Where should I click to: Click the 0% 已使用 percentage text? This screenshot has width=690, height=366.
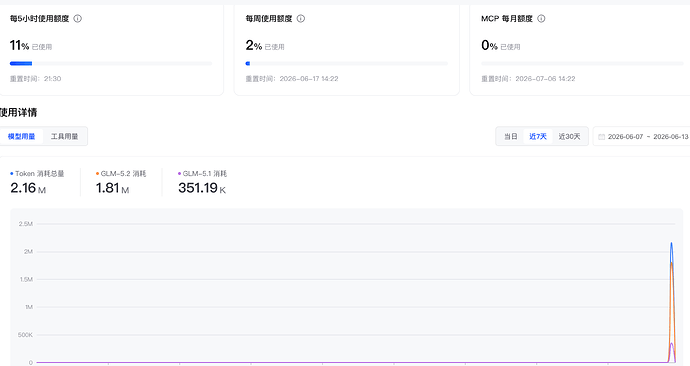(501, 45)
